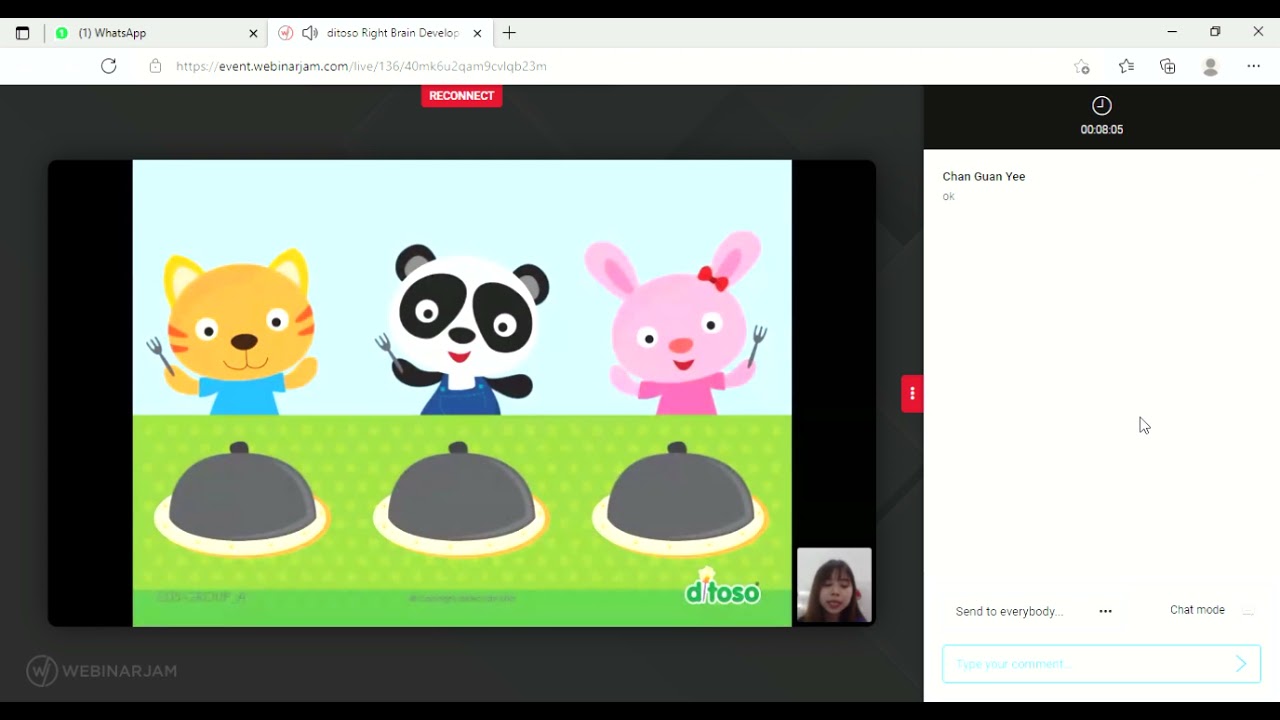Click the red RECONNECT button
The height and width of the screenshot is (720, 1280).
[461, 96]
